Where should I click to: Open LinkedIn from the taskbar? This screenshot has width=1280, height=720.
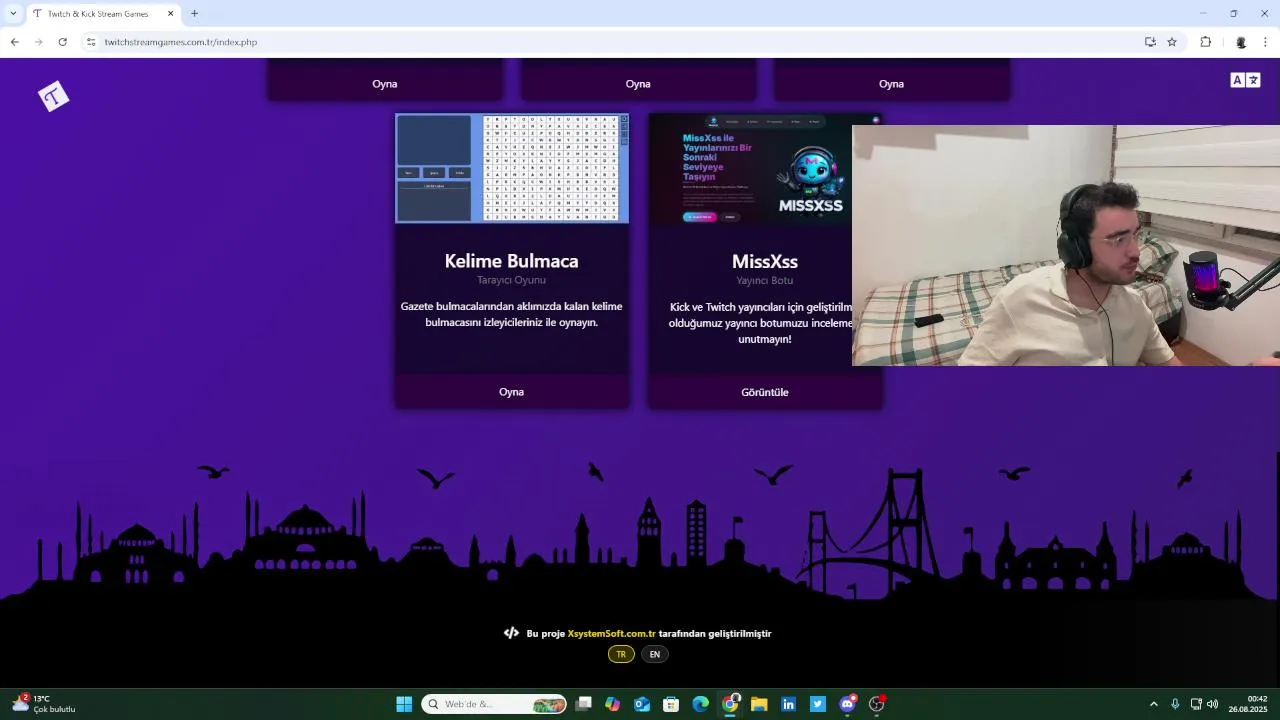click(x=788, y=704)
